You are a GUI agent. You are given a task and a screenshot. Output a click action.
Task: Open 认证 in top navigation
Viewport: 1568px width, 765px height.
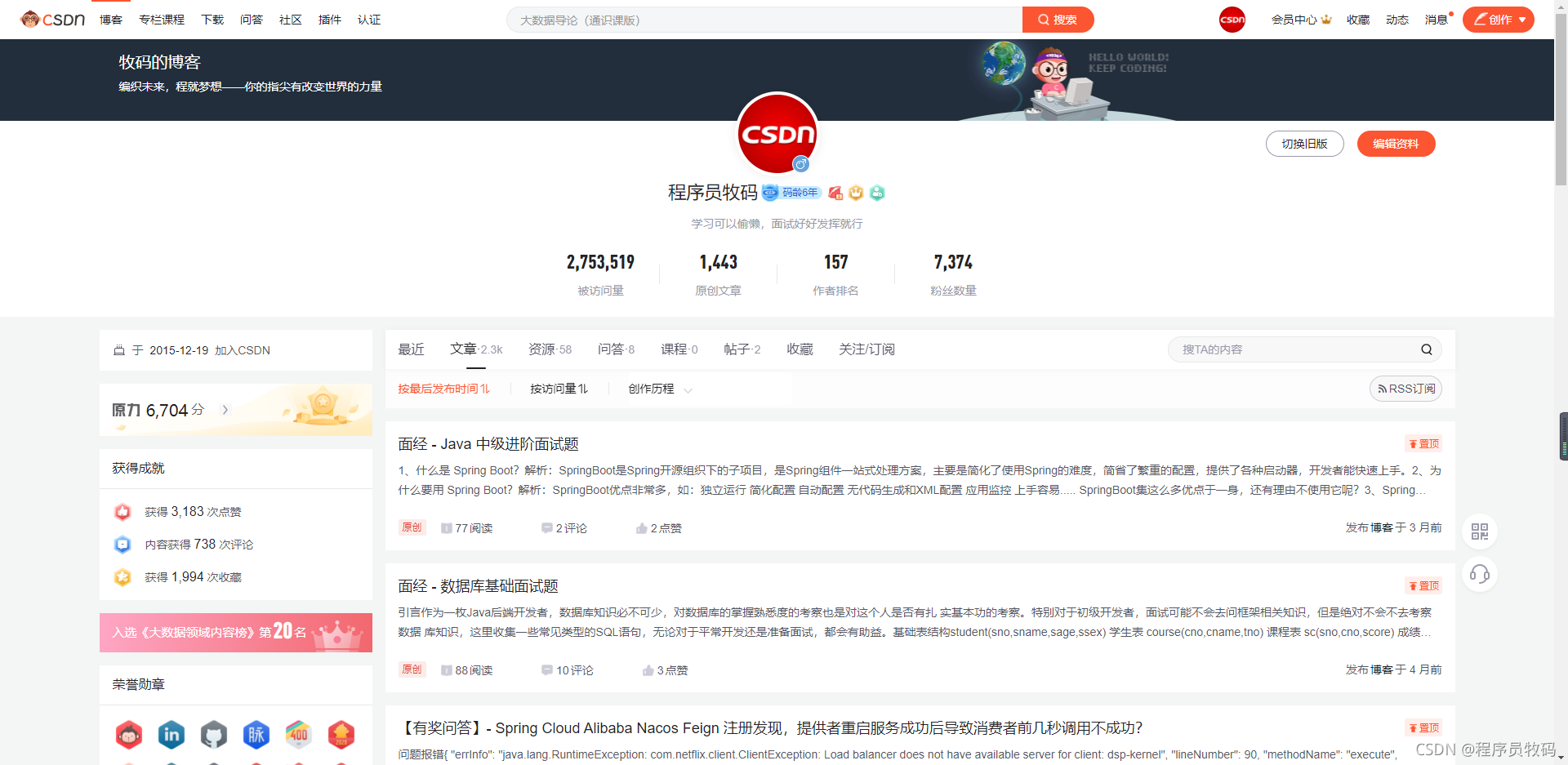(x=369, y=20)
